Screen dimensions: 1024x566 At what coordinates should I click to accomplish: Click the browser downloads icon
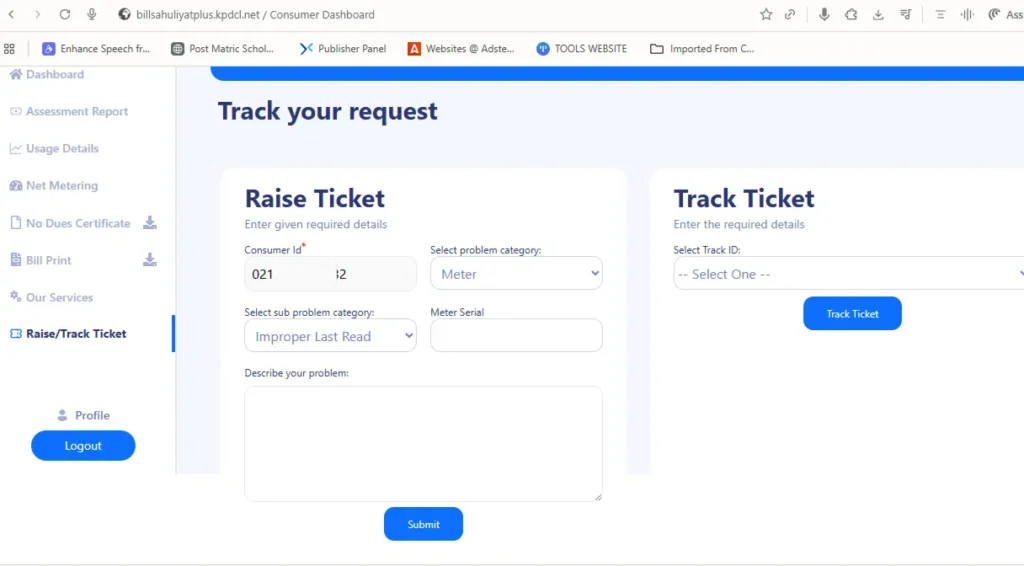click(x=878, y=14)
